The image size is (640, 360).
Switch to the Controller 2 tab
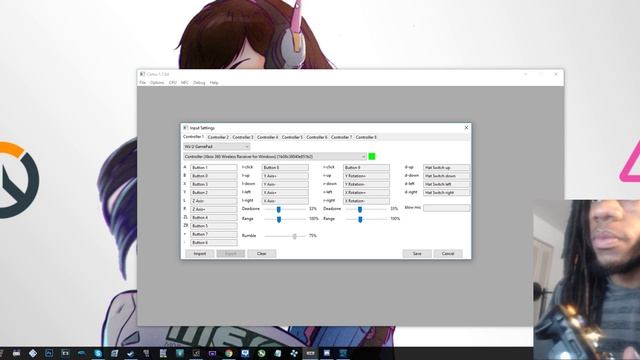218,137
